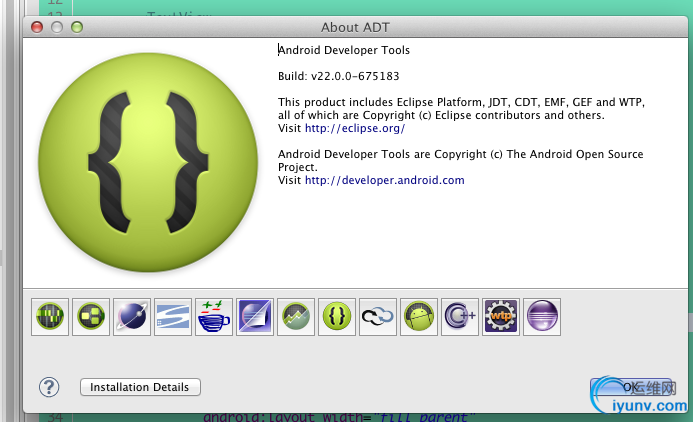Screen dimensions: 693x422
Task: Open the blue planet with orbit ring feature icon
Action: click(x=132, y=316)
